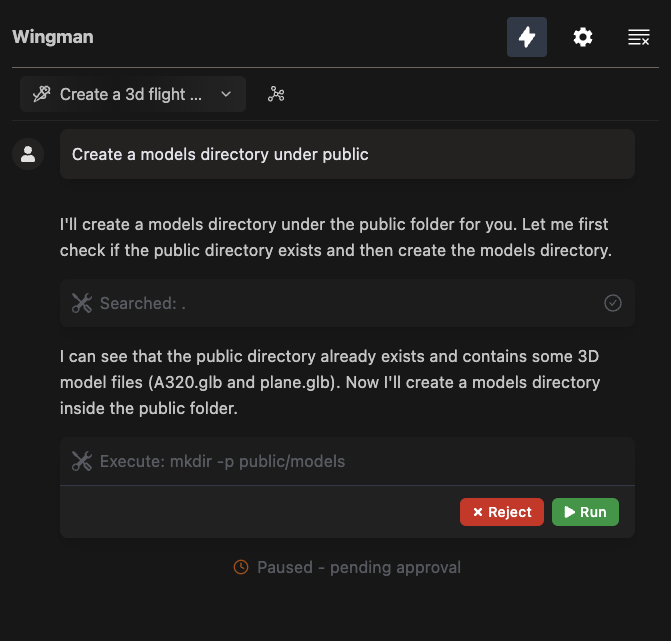Click the chevron arrow beside the thread name
Viewport: 671px width, 641px height.
[x=226, y=94]
